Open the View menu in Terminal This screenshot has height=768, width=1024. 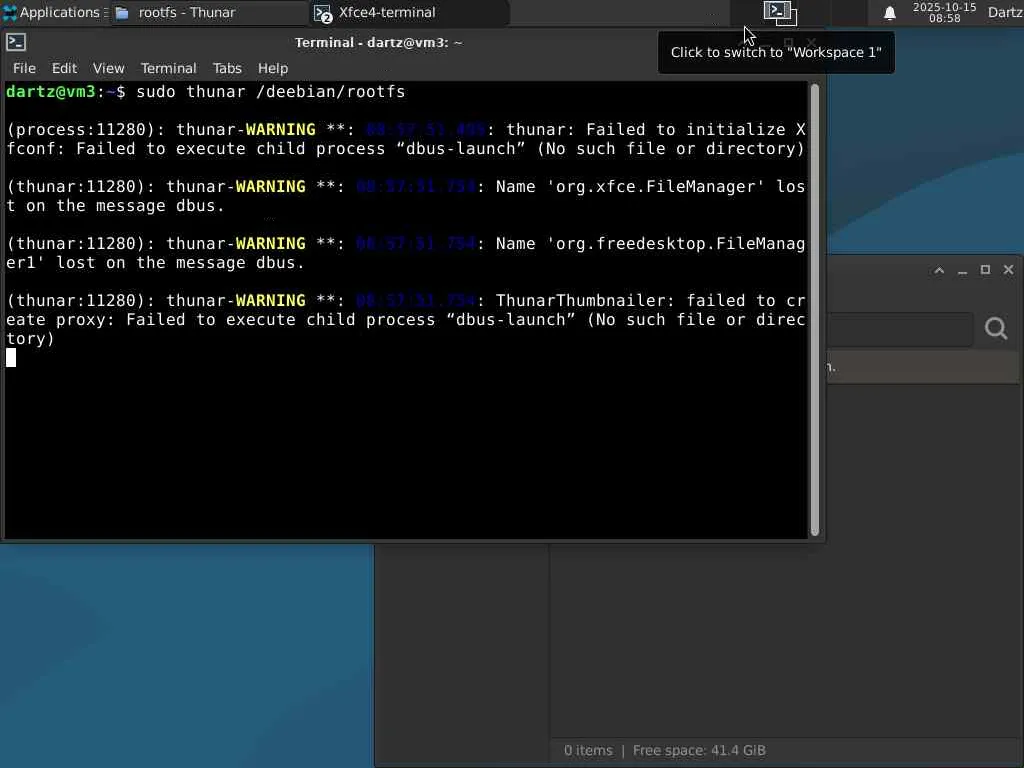[108, 68]
